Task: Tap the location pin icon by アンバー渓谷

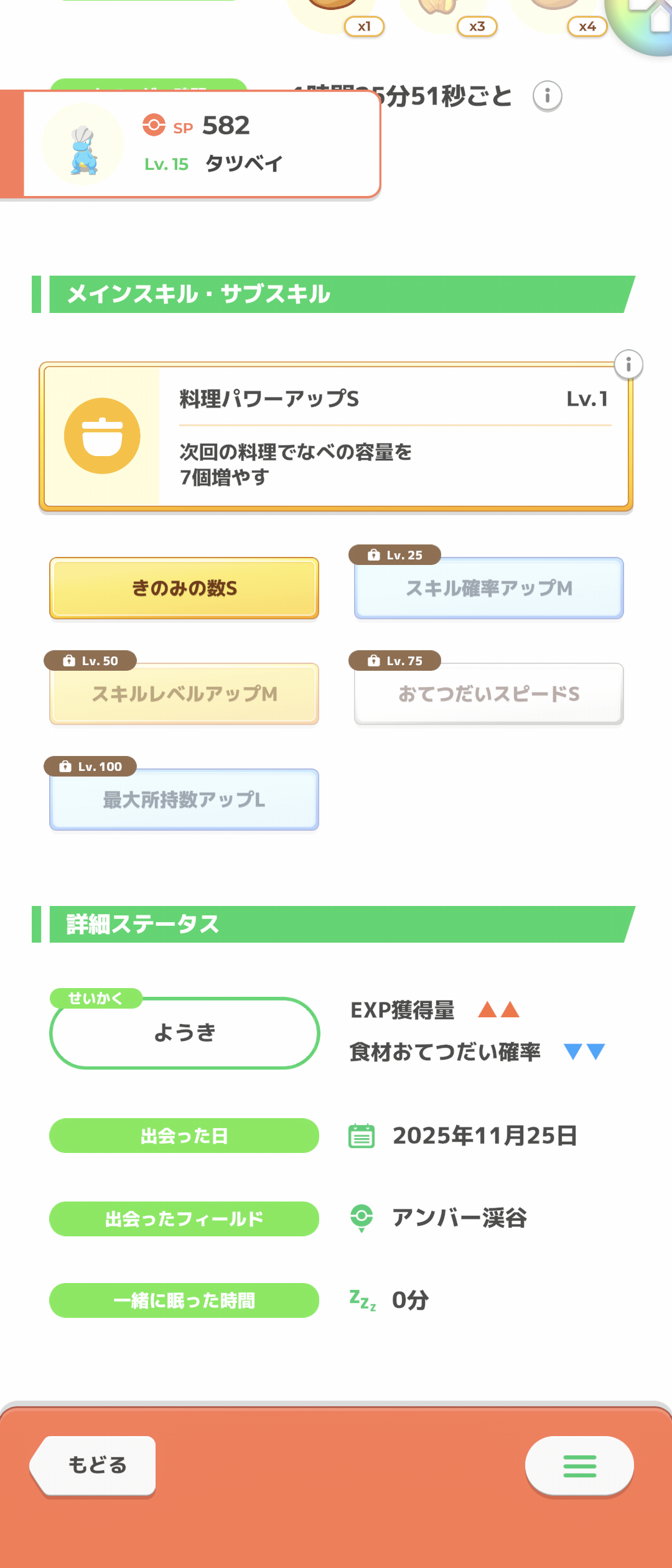Action: pyautogui.click(x=362, y=1218)
